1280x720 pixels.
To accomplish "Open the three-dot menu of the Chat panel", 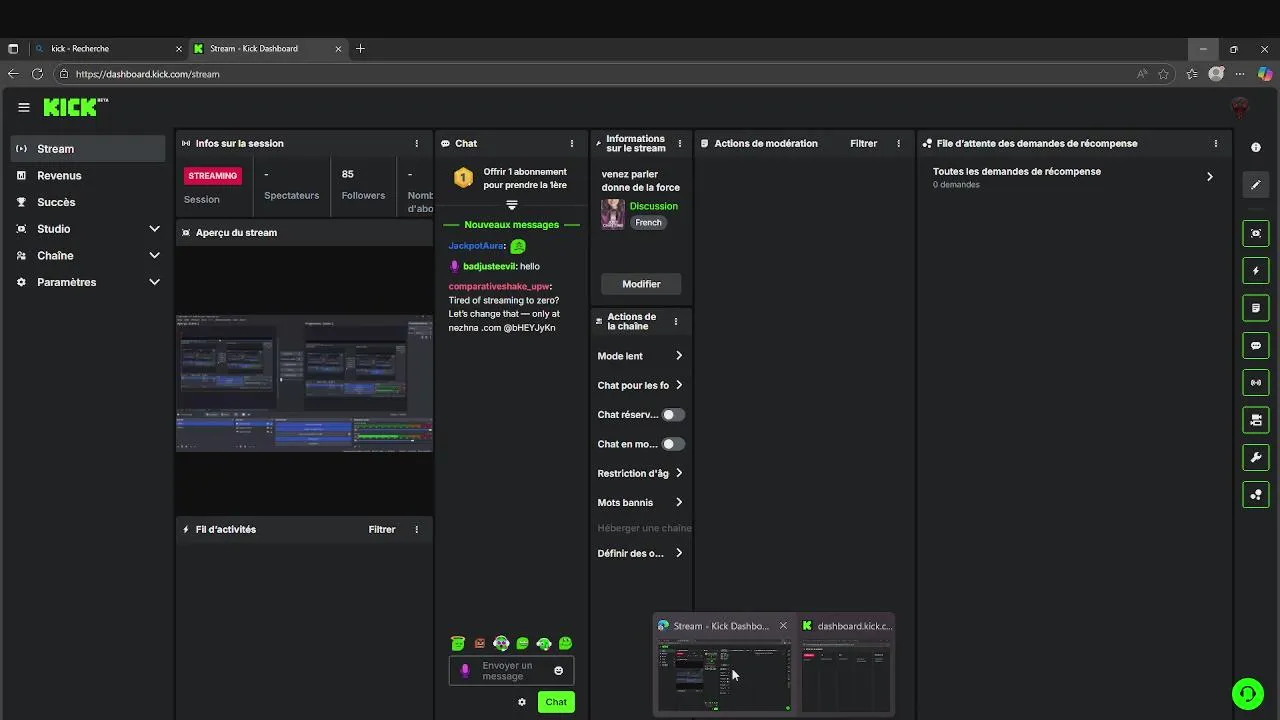I will pyautogui.click(x=572, y=143).
